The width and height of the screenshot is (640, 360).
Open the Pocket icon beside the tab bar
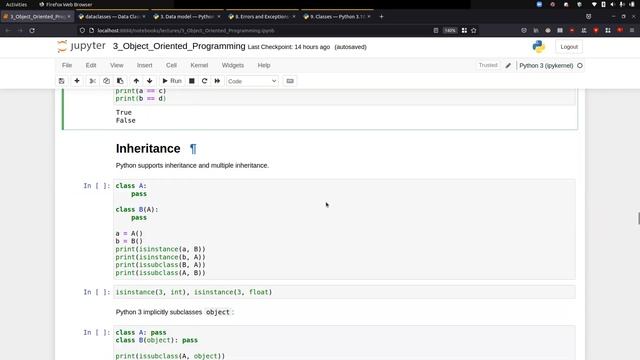588,16
